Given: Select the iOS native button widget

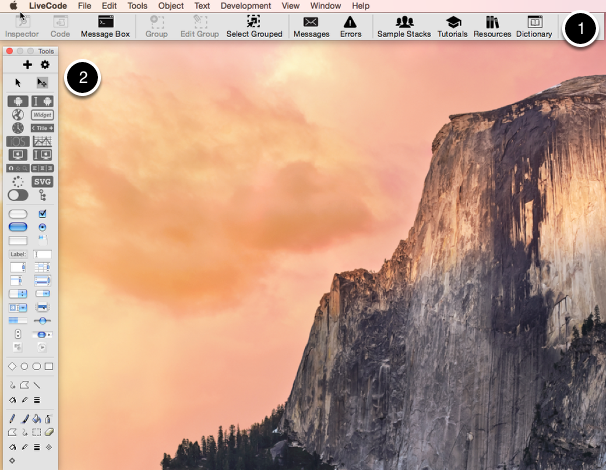Looking at the screenshot, I should coord(18,141).
